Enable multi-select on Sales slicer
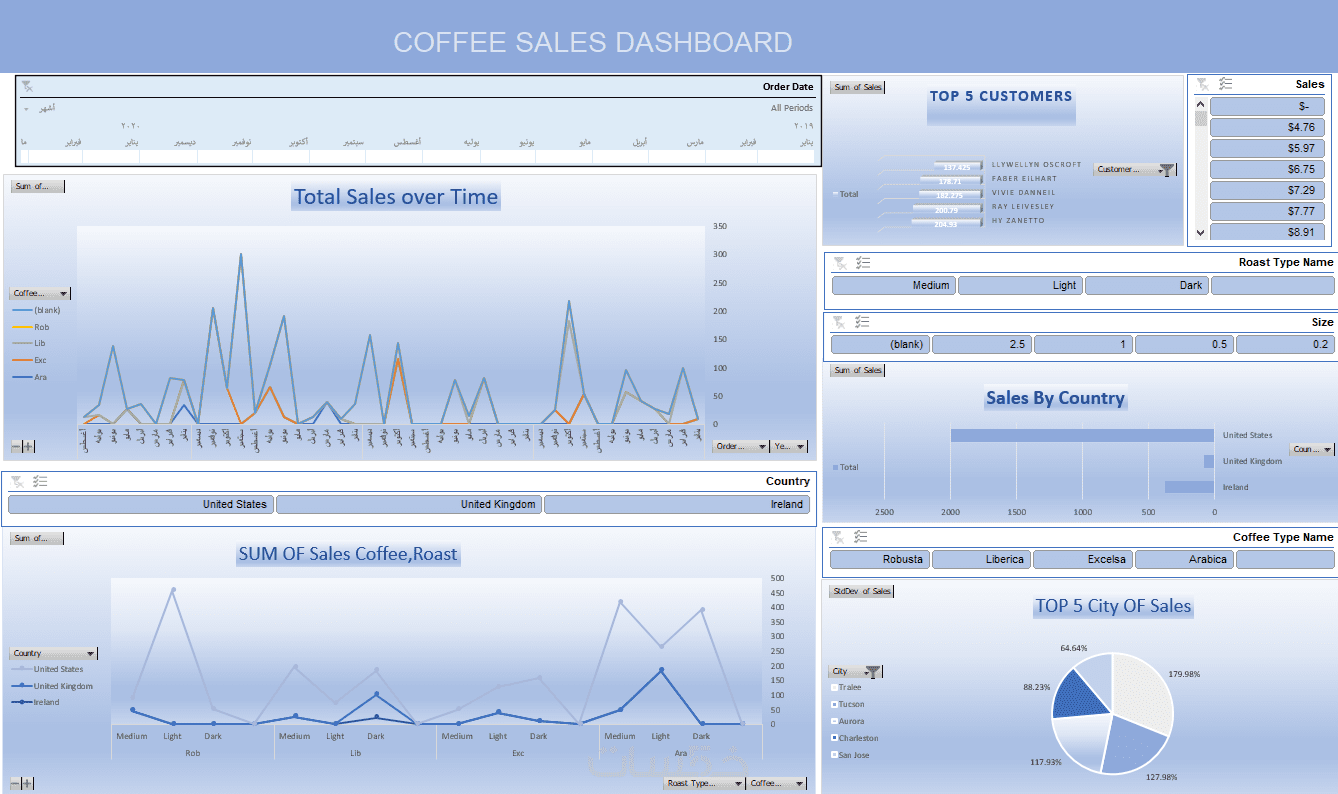This screenshot has height=794, width=1338. click(x=1226, y=85)
